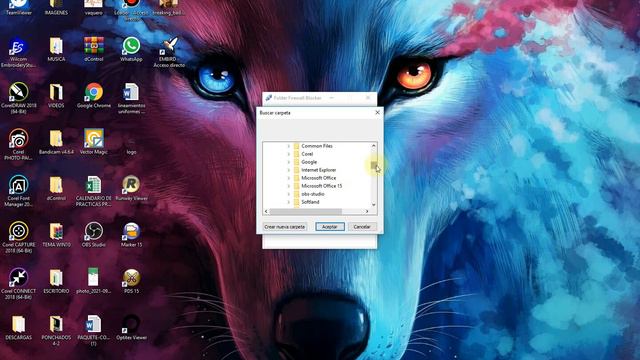This screenshot has width=640, height=360.
Task: Open the EMBIRD Acceso directo shortcut
Action: [169, 52]
